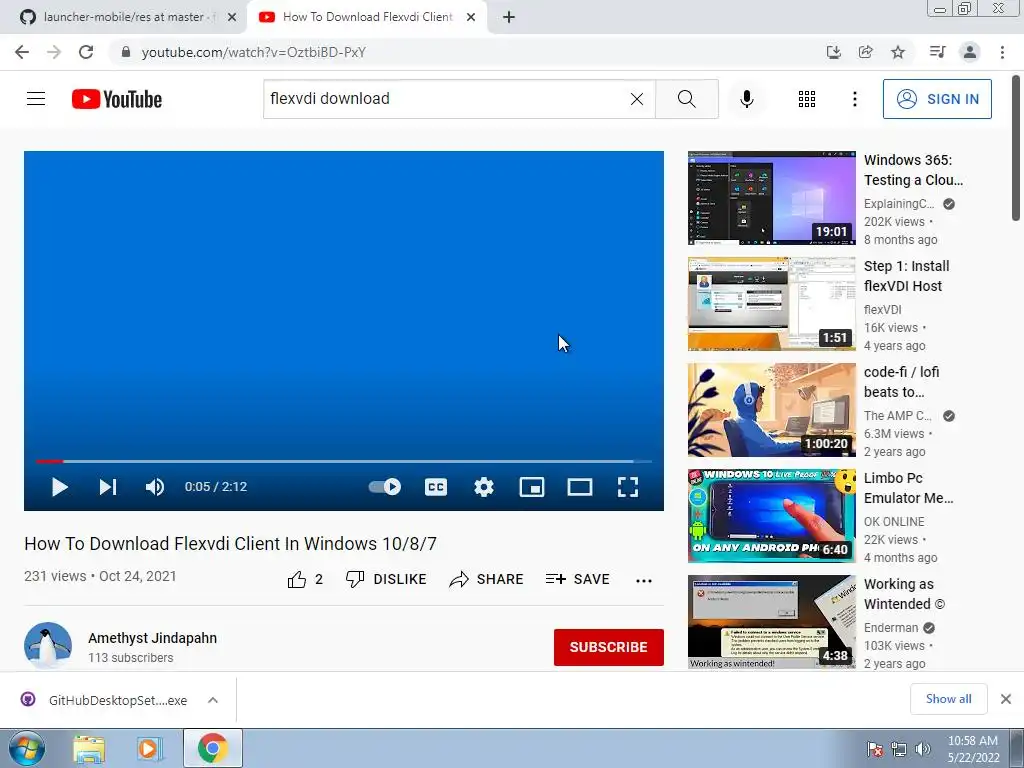Screen dimensions: 1024x768
Task: Switch to launcher-mobile GitHub tab
Action: click(124, 17)
